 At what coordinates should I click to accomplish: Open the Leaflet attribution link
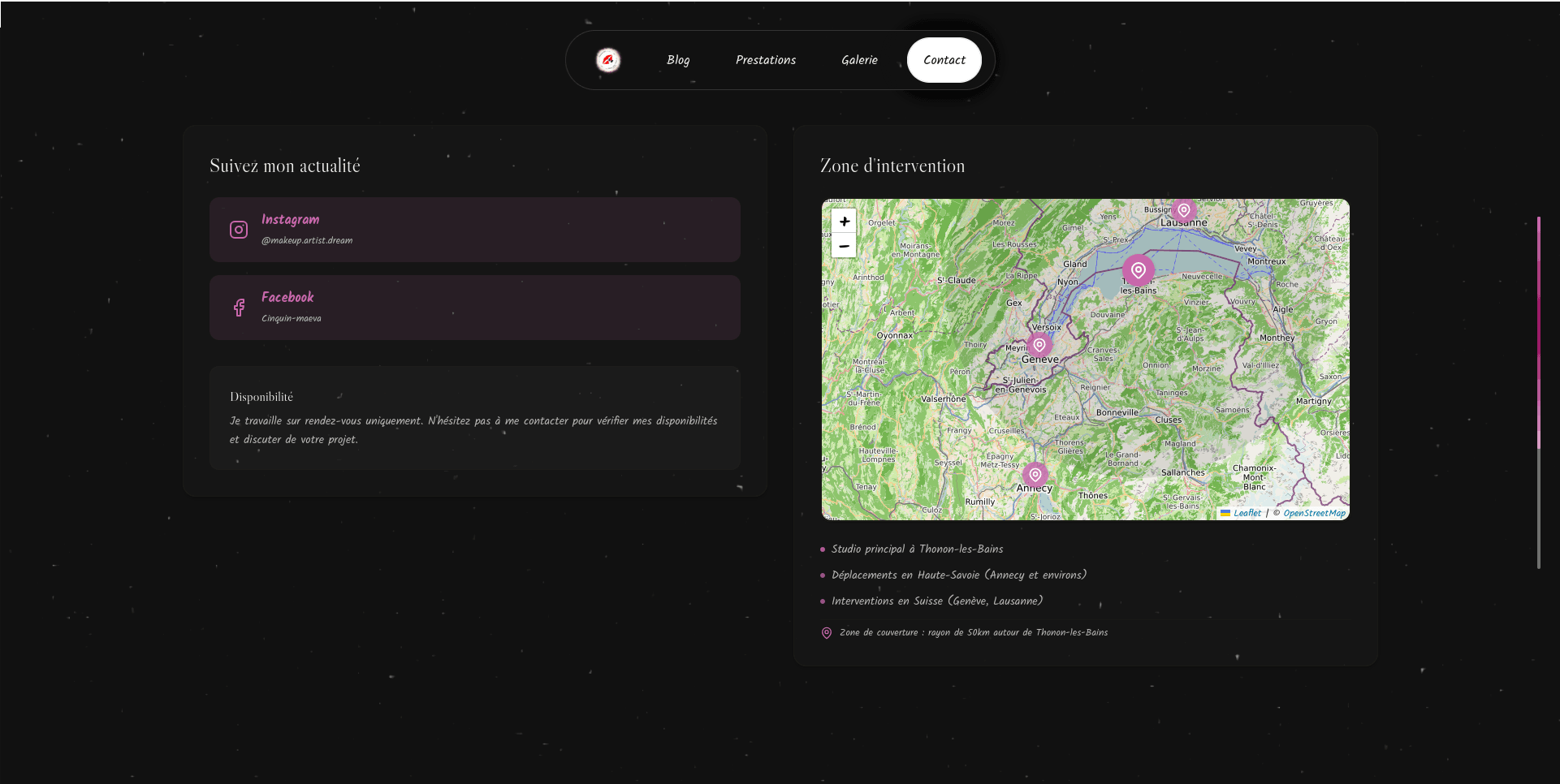1247,513
